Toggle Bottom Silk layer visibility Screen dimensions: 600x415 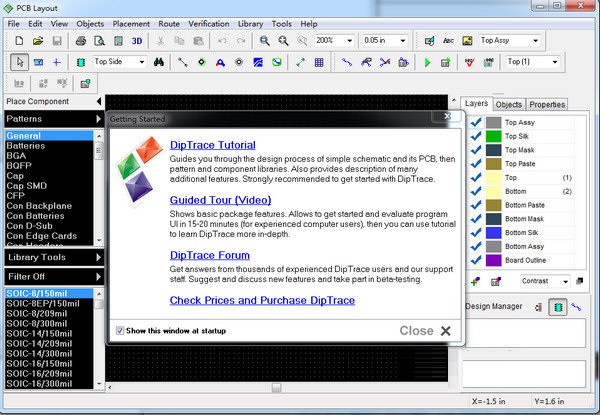coord(476,233)
